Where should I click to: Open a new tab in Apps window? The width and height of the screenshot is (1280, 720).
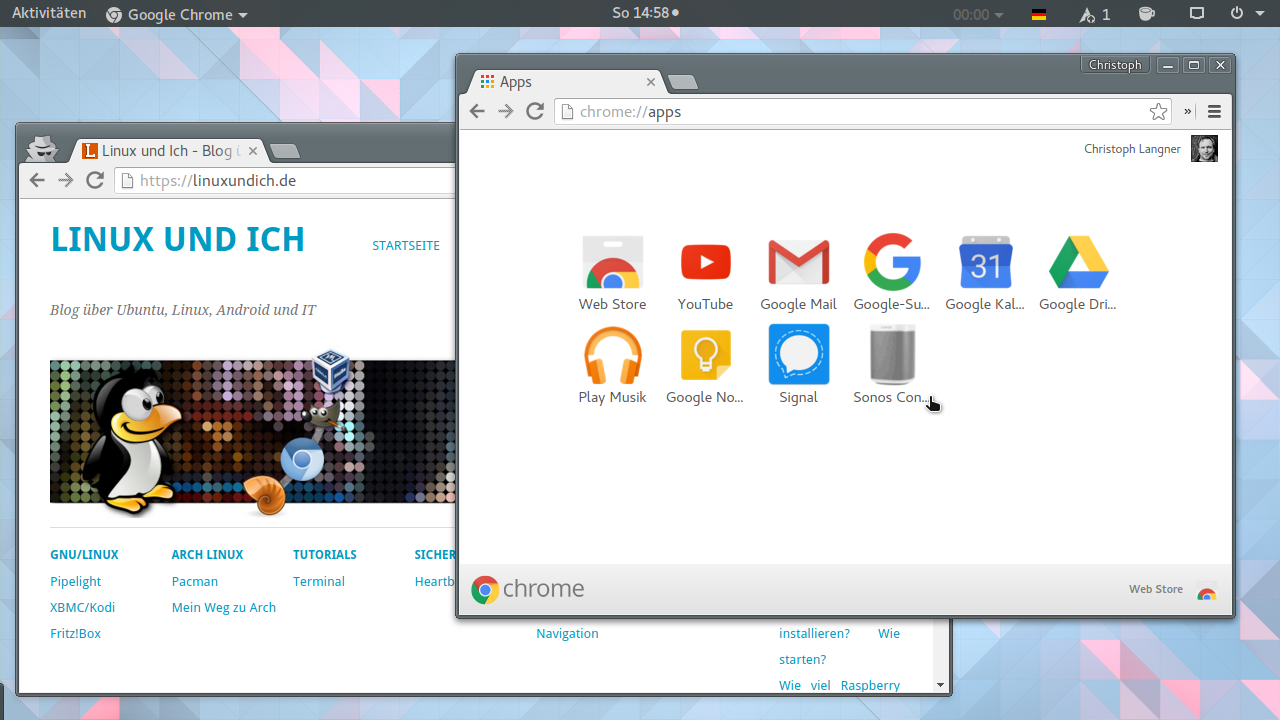click(x=682, y=82)
